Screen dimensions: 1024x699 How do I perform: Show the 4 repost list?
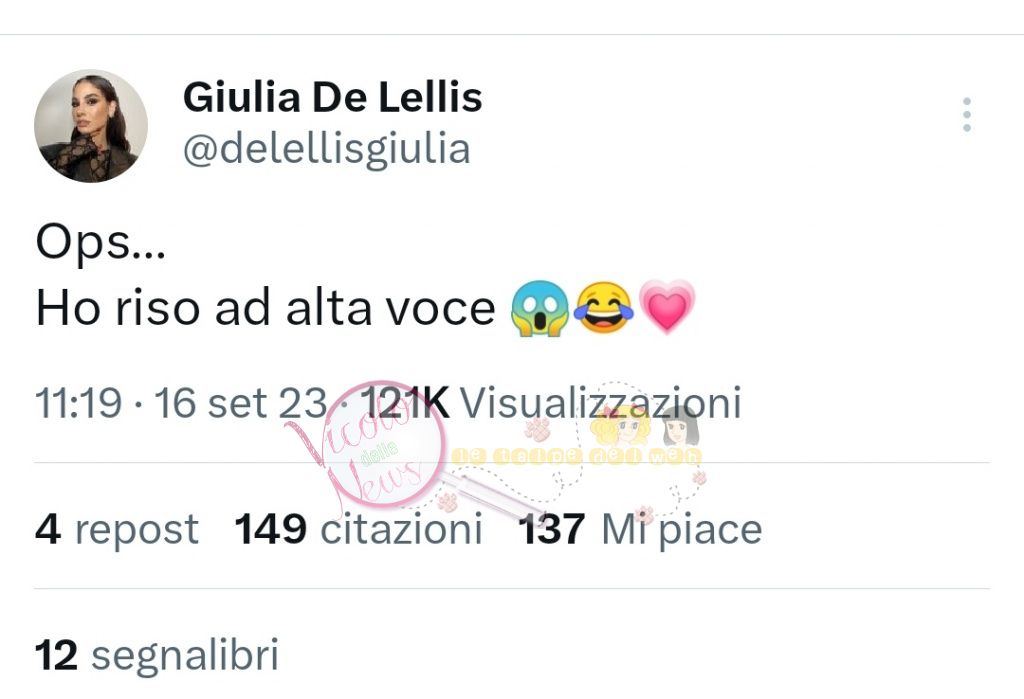pyautogui.click(x=117, y=528)
